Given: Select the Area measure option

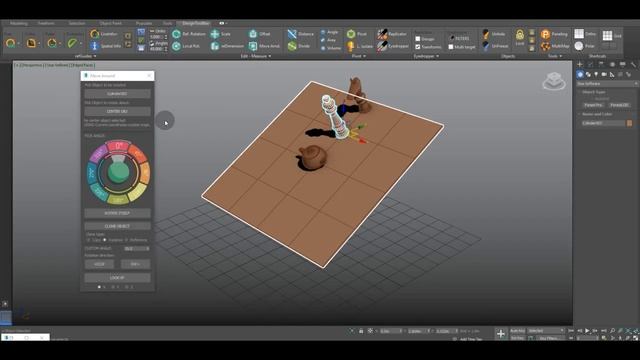Looking at the screenshot, I should point(329,40).
